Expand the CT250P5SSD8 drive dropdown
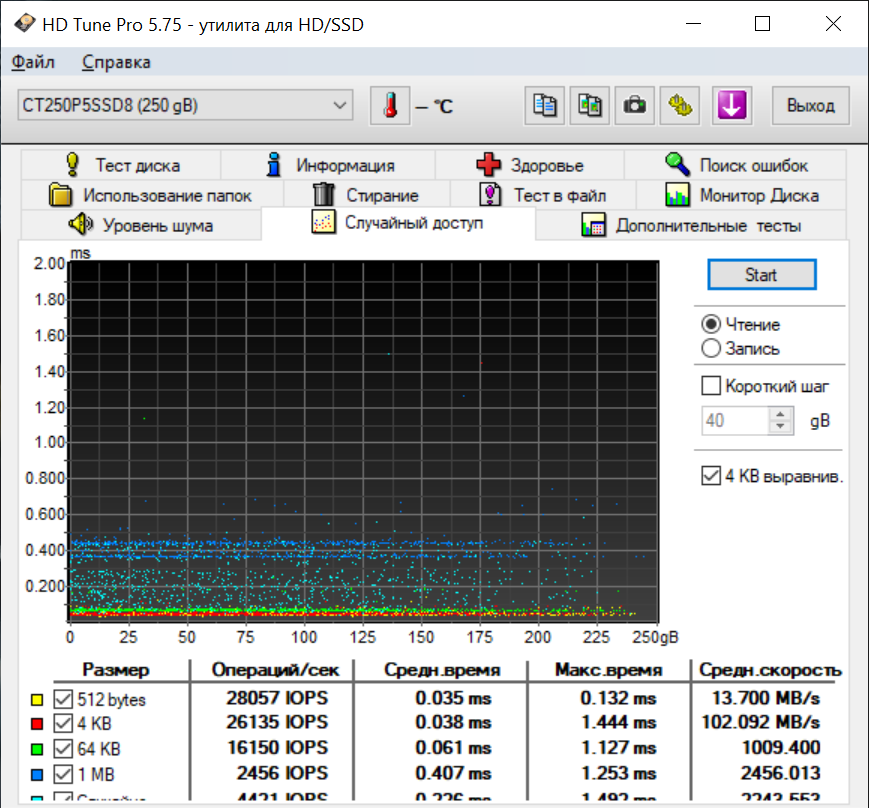869x808 pixels. coord(340,105)
